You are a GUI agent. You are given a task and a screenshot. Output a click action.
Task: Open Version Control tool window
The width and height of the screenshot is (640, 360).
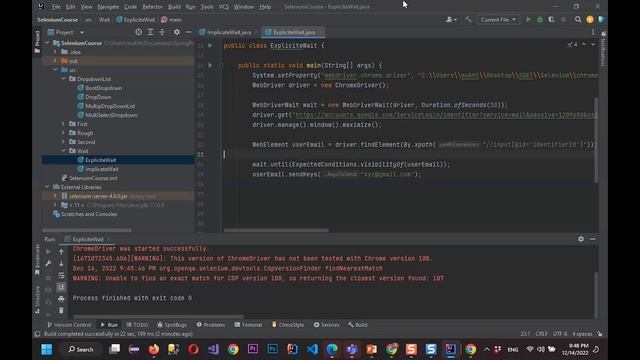[x=69, y=325]
